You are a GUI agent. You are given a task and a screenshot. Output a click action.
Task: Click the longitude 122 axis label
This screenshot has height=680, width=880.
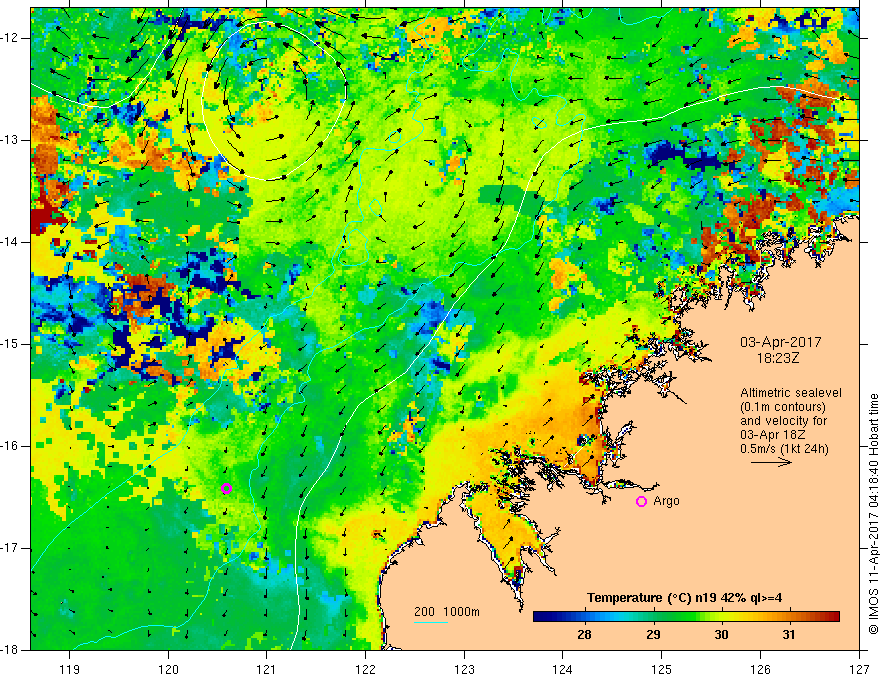click(x=365, y=669)
